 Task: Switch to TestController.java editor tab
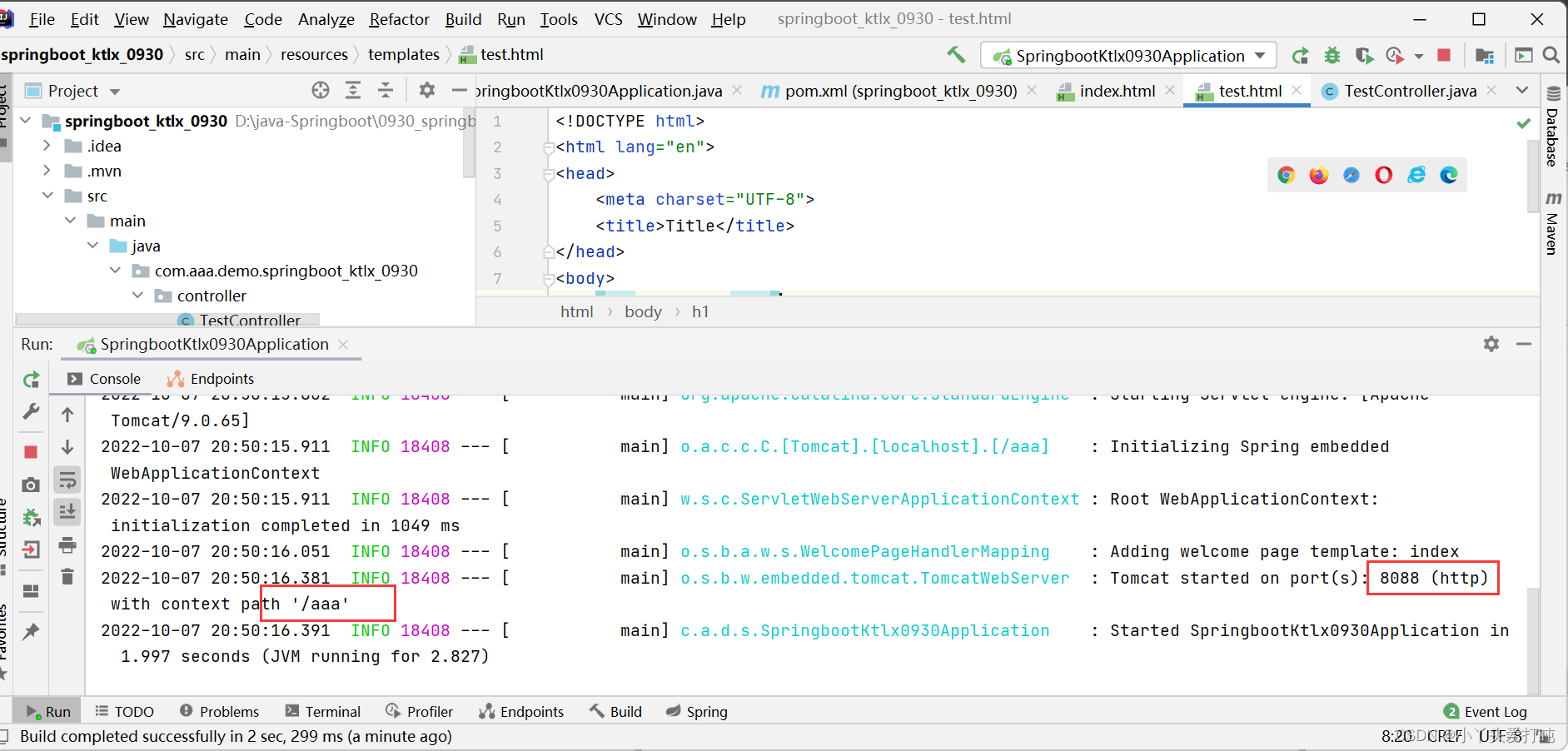[1410, 91]
